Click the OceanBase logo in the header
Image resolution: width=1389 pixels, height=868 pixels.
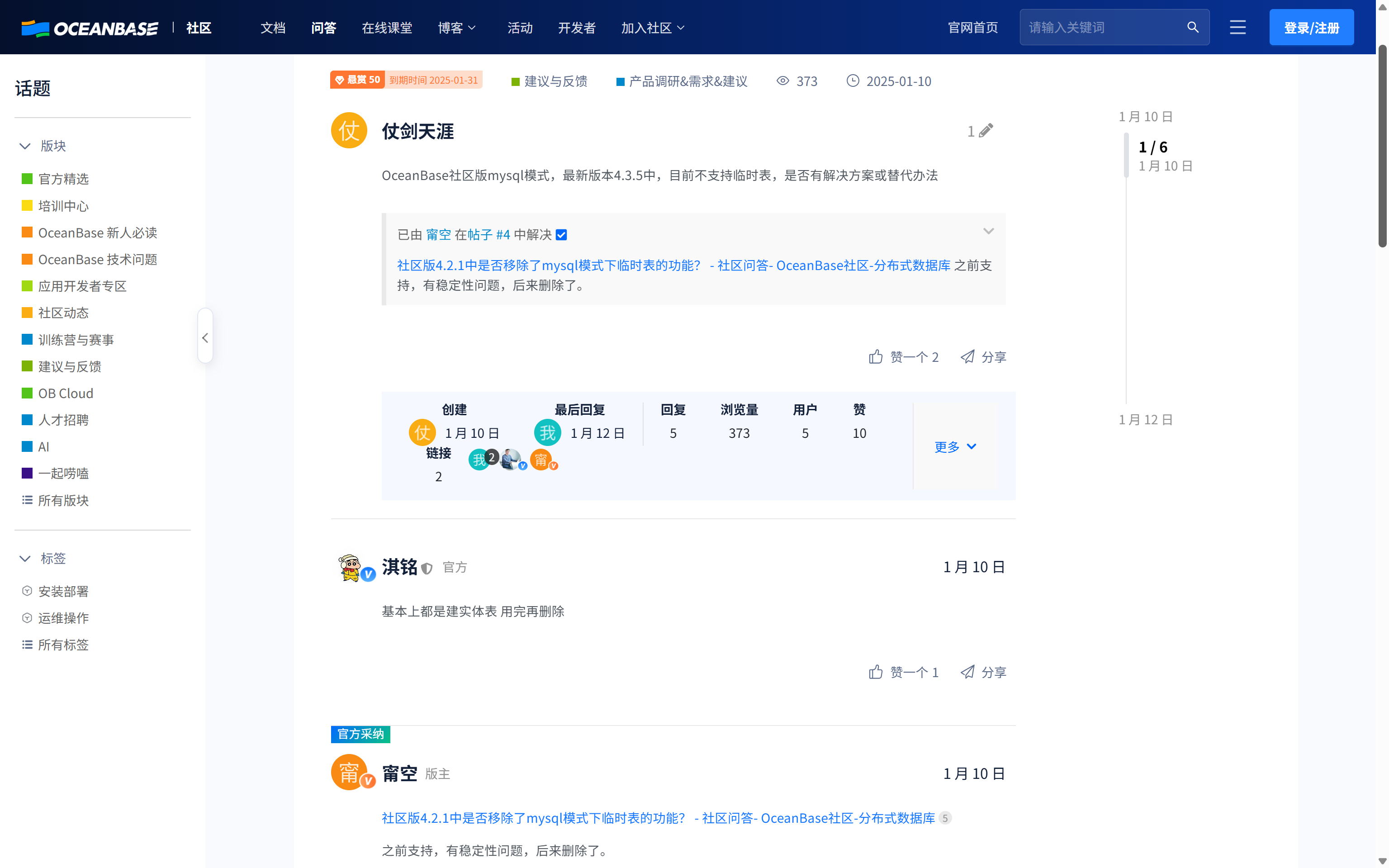click(90, 28)
